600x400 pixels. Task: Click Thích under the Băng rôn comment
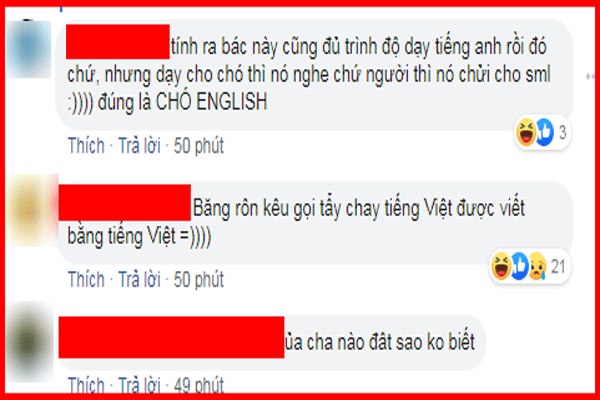(86, 279)
